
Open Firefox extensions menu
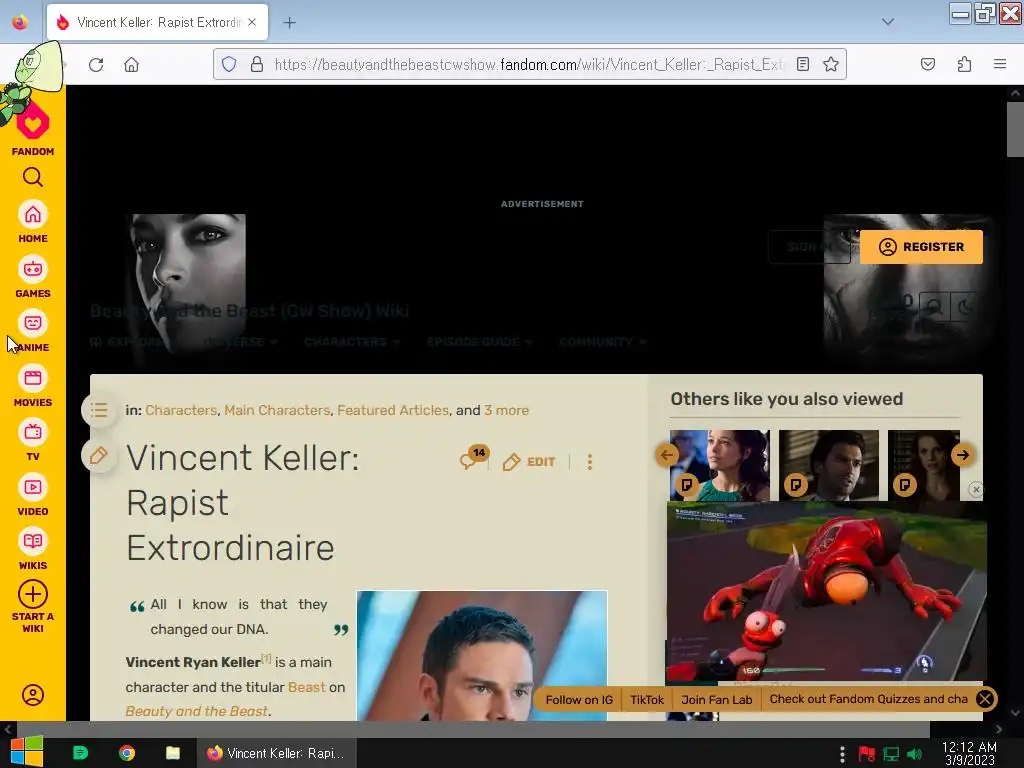click(x=965, y=64)
